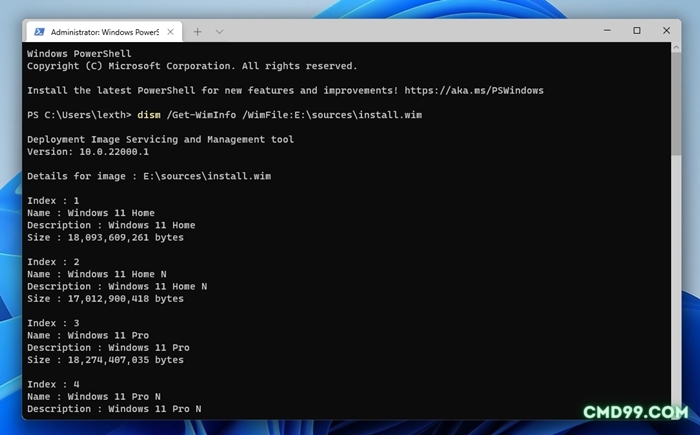Click 'Name : Windows 11 Home N' line
The image size is (700, 435).
[96, 274]
